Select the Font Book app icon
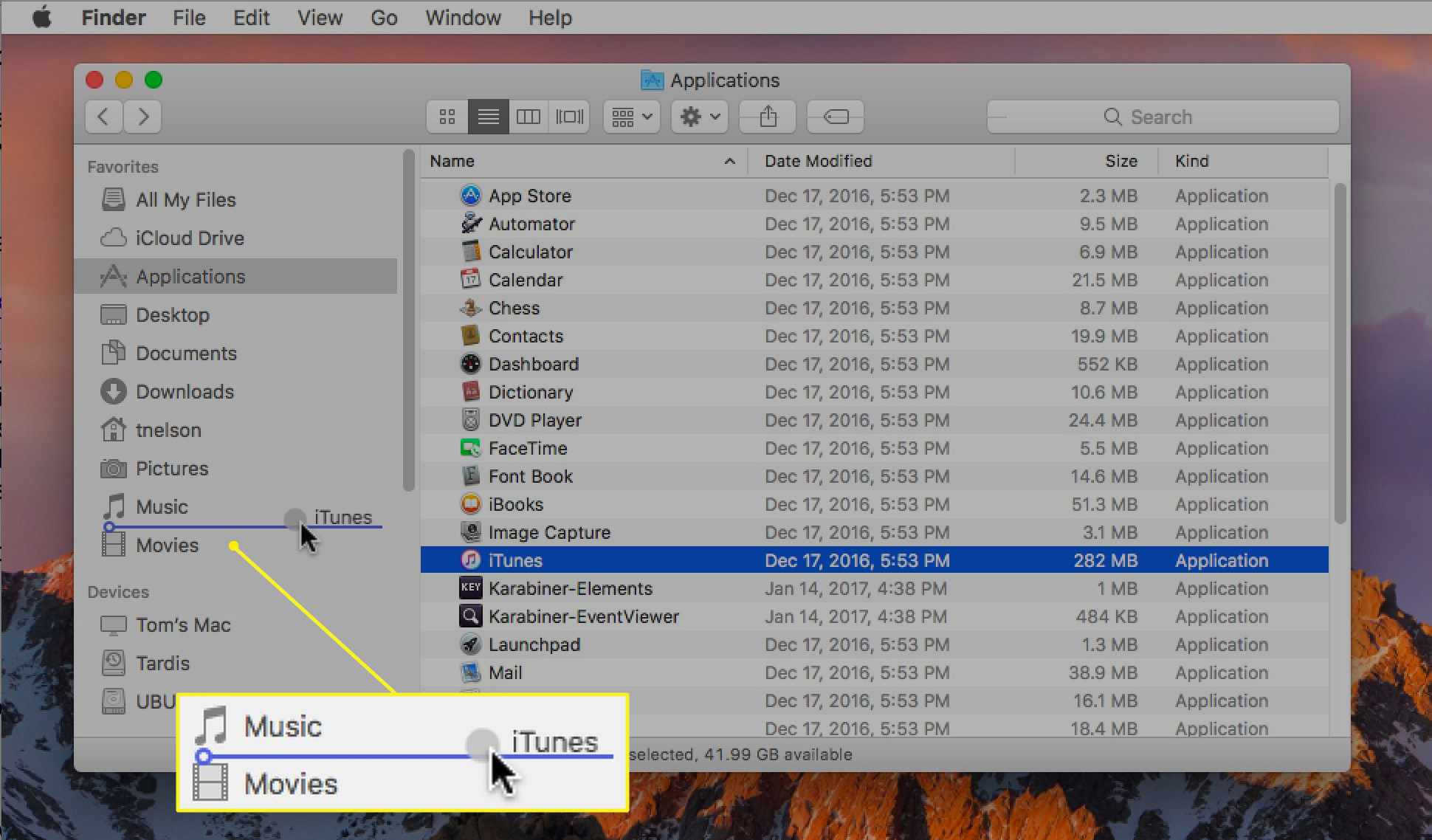The height and width of the screenshot is (840, 1432). (x=470, y=476)
